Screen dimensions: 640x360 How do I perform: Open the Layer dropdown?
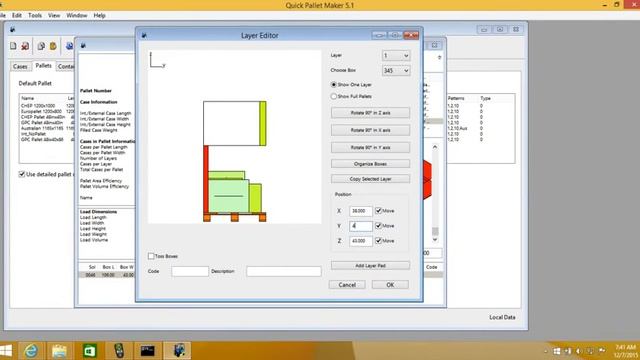[x=396, y=56]
